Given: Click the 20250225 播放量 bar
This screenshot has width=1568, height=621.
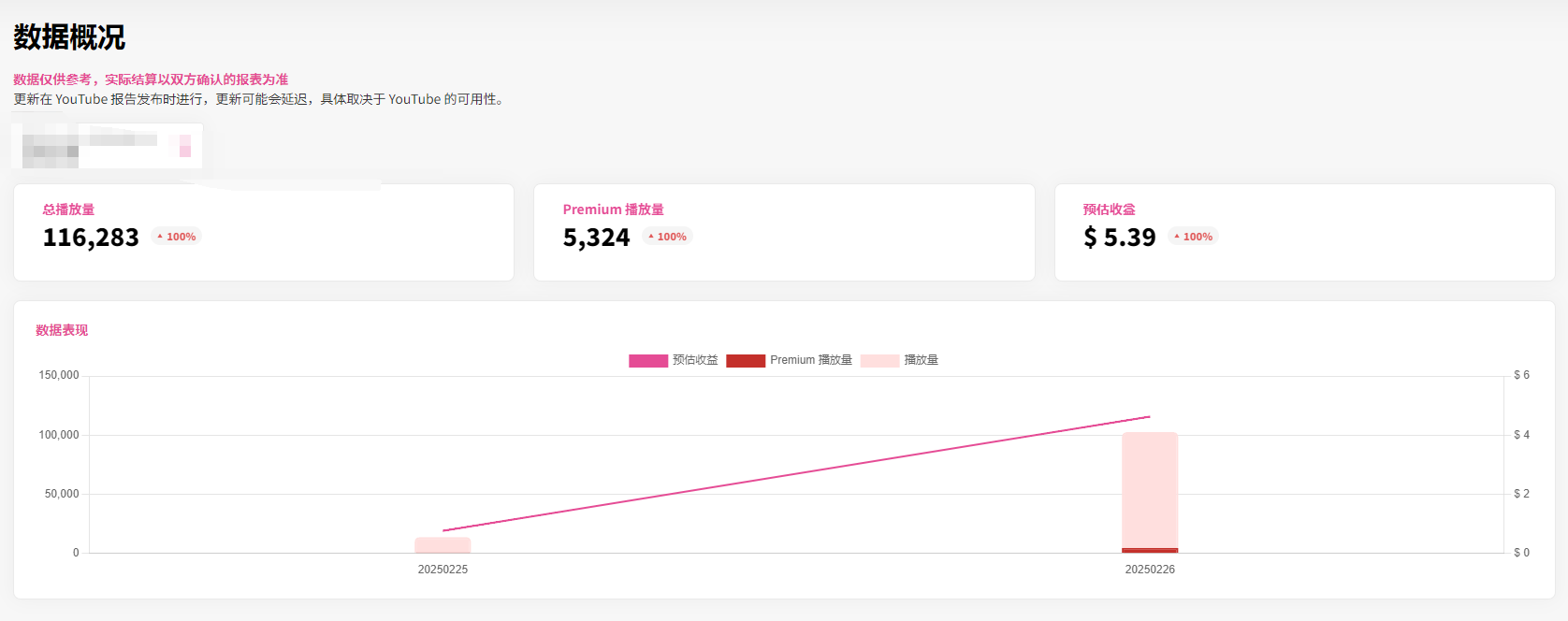Looking at the screenshot, I should [443, 545].
